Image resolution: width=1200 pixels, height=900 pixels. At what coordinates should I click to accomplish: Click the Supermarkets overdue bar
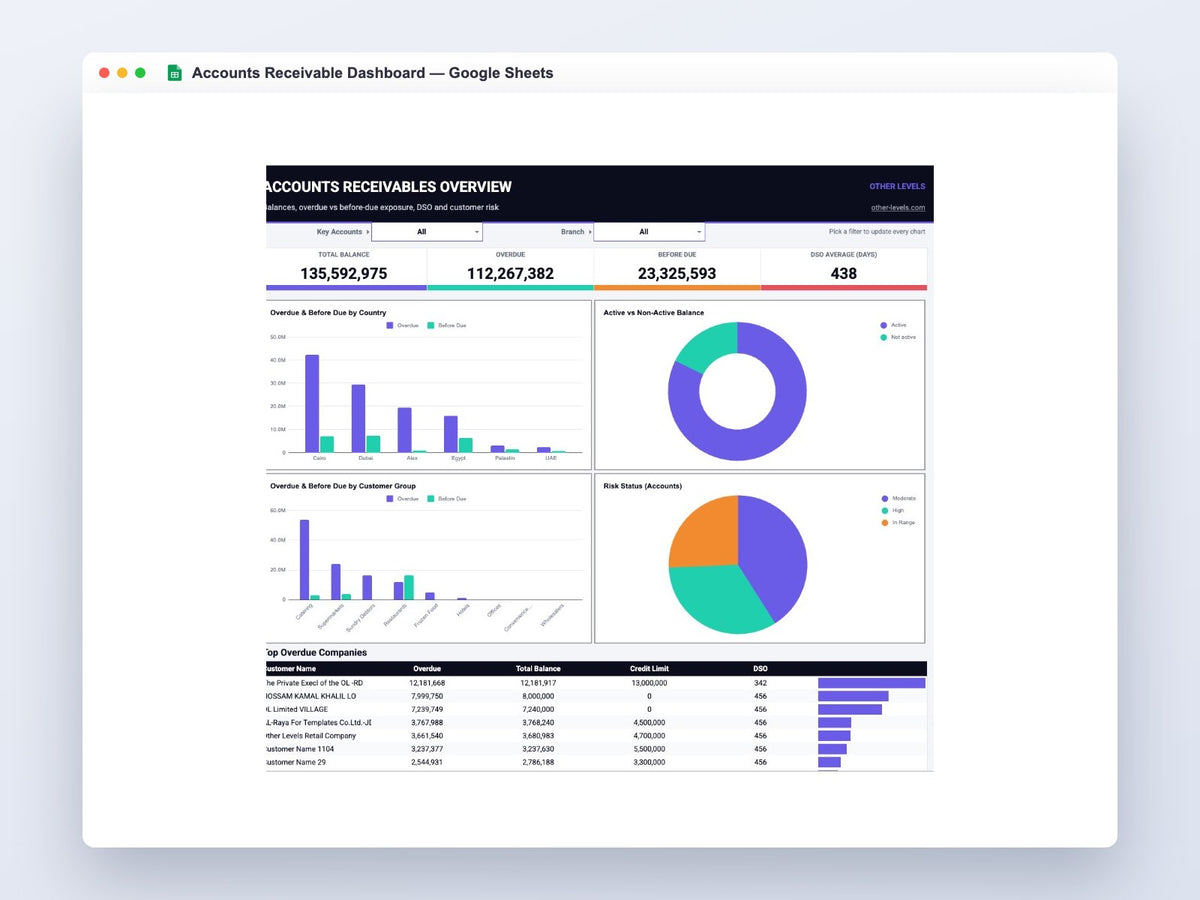click(x=336, y=581)
